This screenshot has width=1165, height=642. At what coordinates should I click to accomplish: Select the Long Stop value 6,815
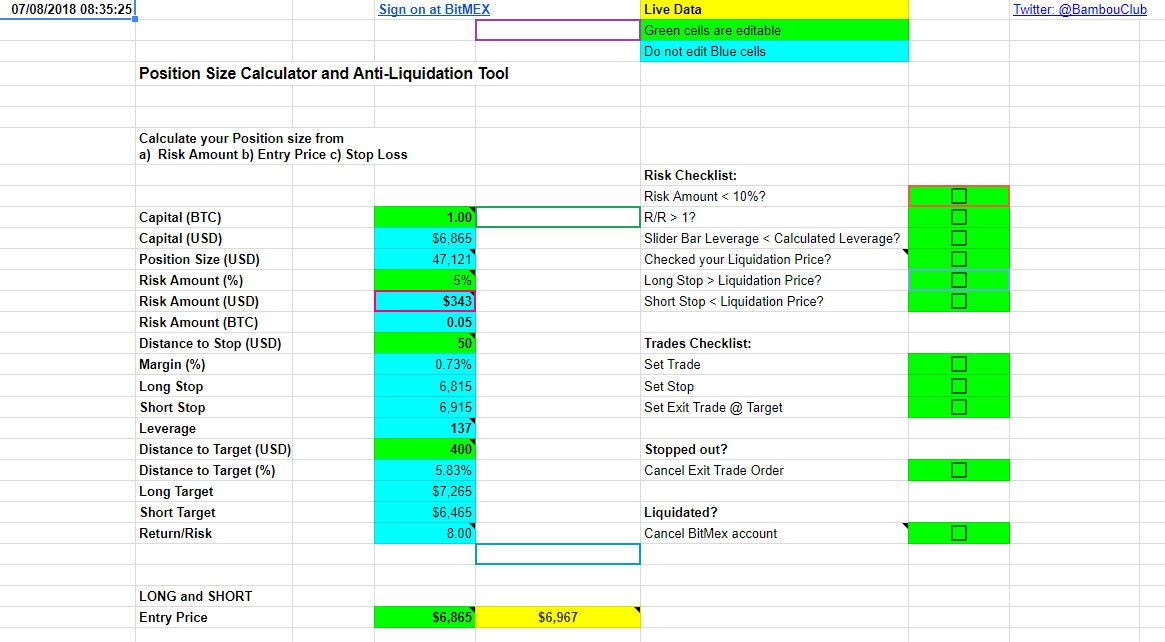424,386
